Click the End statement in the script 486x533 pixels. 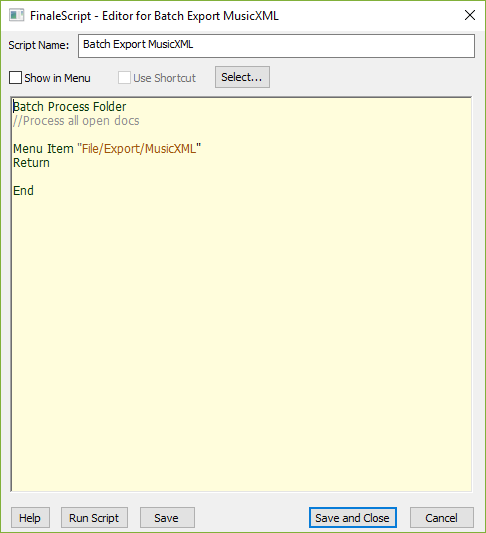23,190
